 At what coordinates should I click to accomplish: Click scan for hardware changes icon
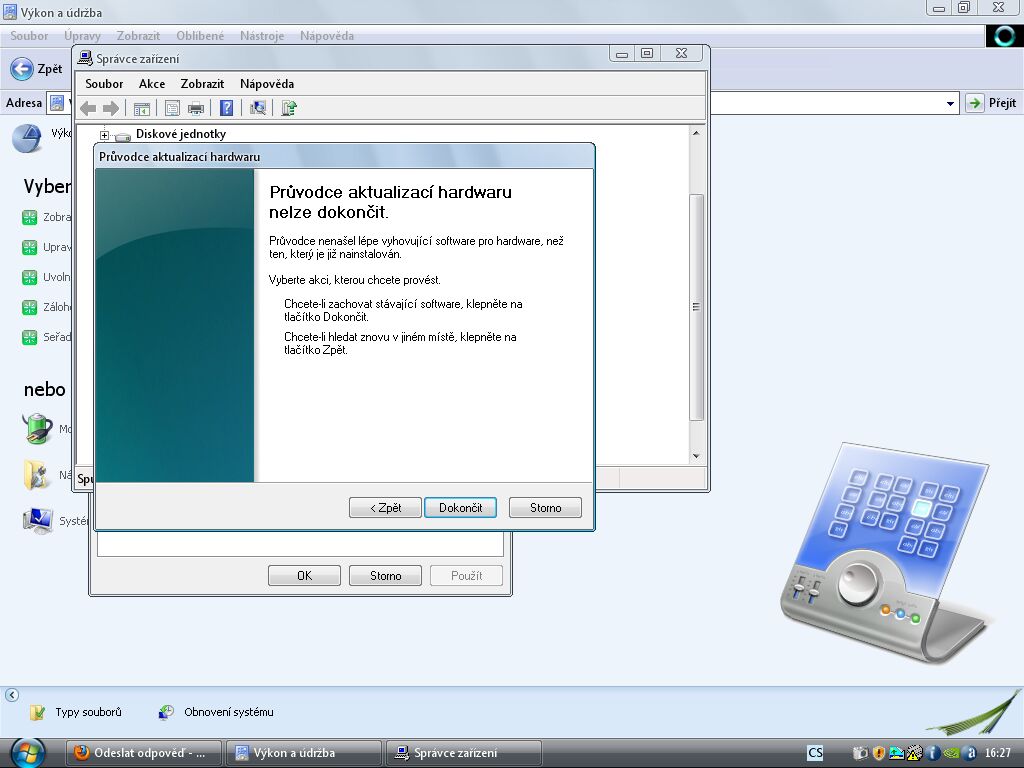click(258, 108)
